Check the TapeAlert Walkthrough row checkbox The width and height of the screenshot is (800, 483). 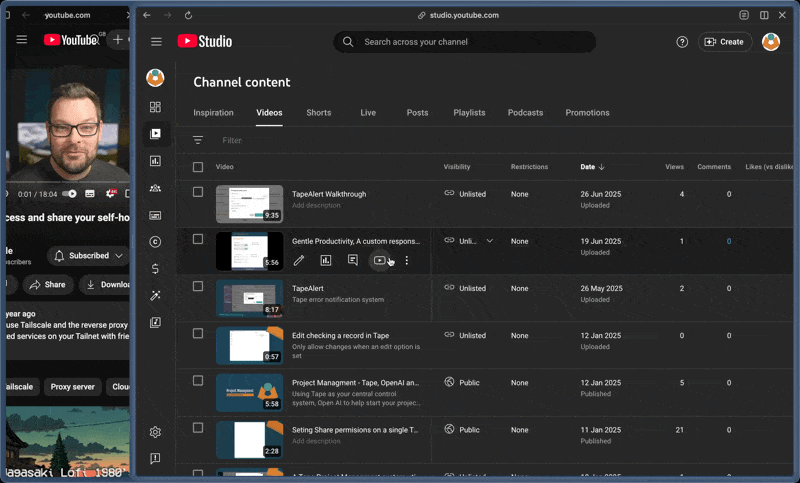pos(198,192)
